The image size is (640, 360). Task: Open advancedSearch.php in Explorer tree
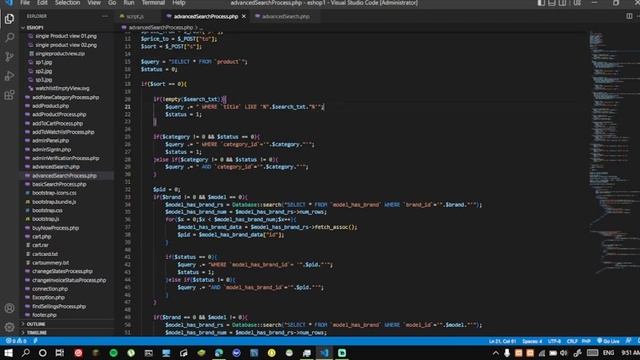point(67,167)
